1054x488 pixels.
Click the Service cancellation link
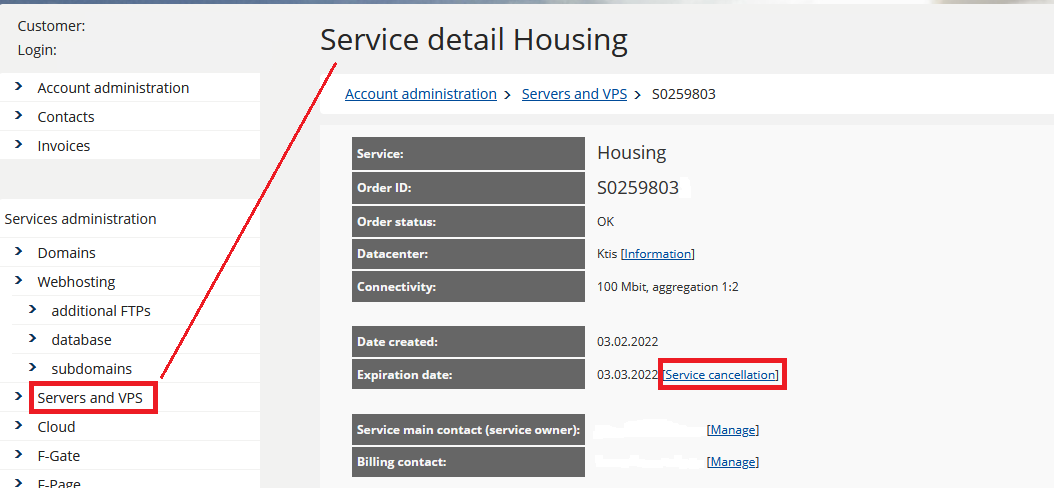[x=721, y=375]
